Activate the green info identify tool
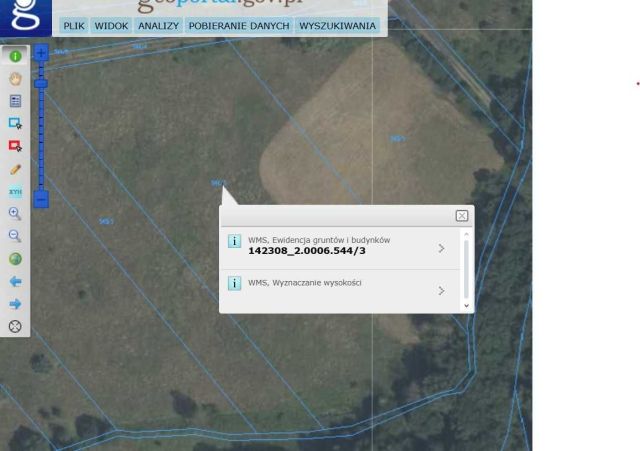Image resolution: width=640 pixels, height=451 pixels. [16, 56]
